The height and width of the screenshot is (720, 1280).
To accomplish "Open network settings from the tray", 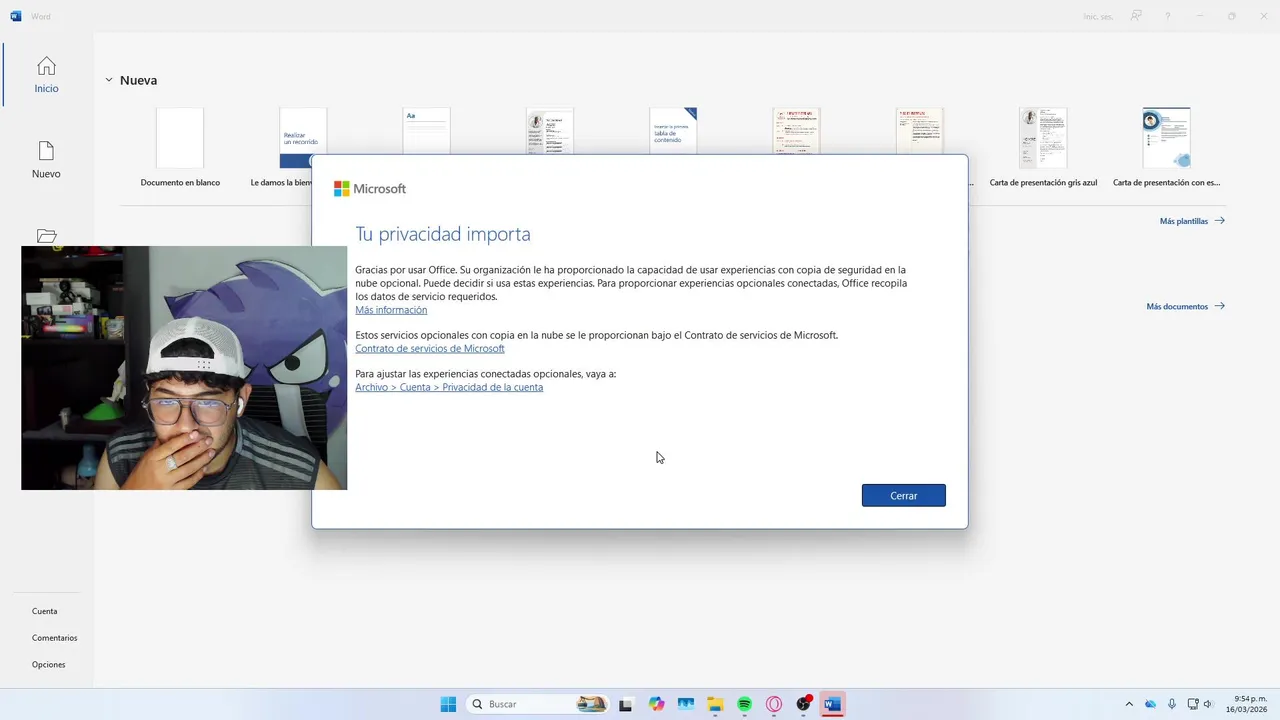I will pyautogui.click(x=1193, y=704).
